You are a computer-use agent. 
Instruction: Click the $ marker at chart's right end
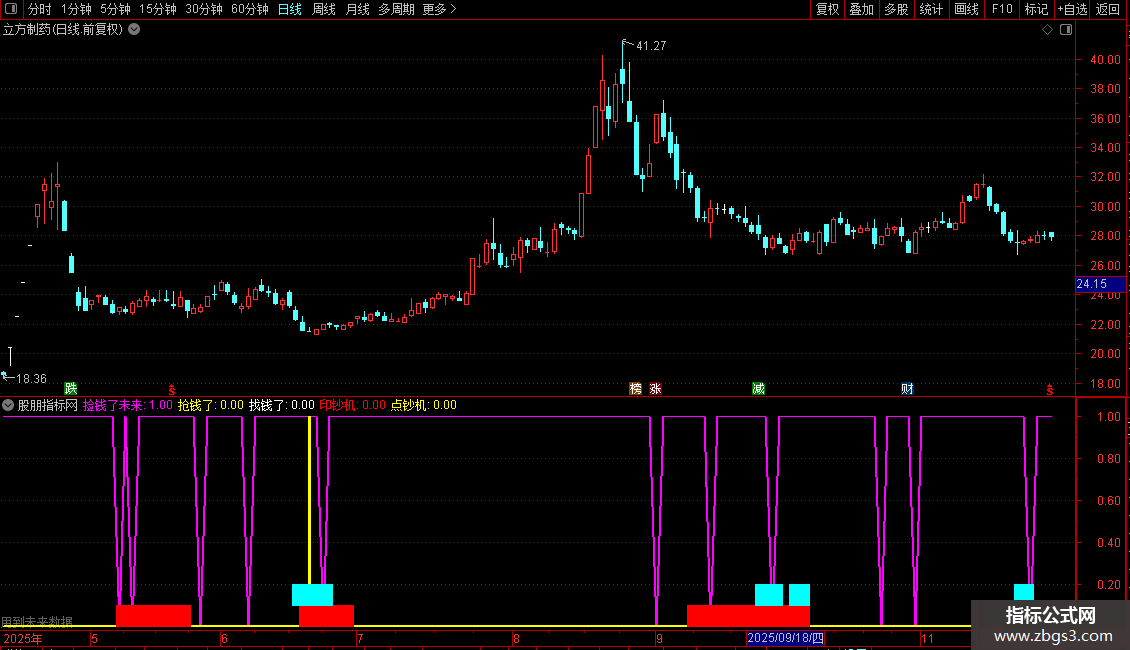click(x=1050, y=389)
